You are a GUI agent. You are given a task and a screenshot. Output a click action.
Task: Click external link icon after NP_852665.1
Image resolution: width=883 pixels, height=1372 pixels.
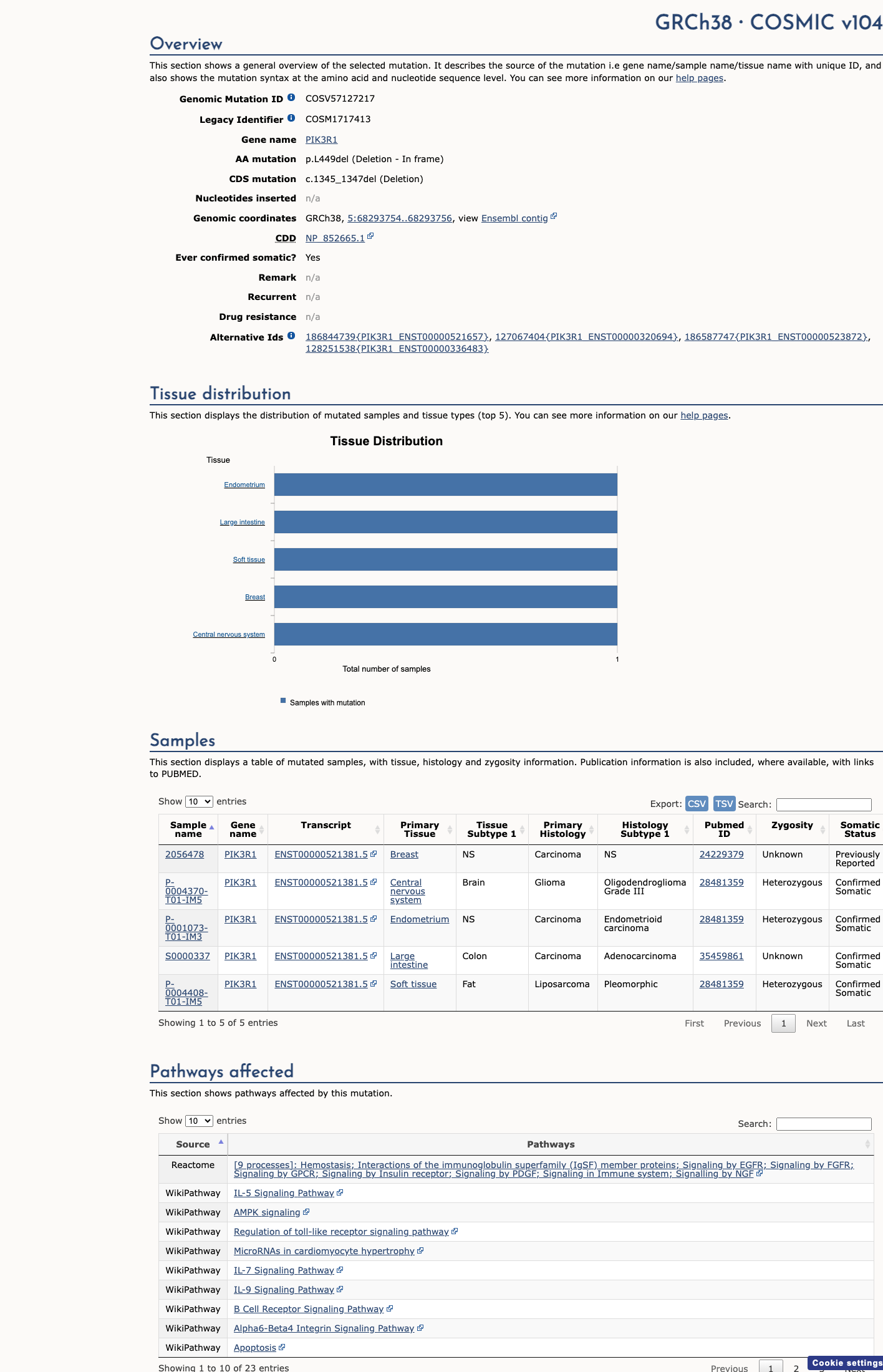coord(370,236)
